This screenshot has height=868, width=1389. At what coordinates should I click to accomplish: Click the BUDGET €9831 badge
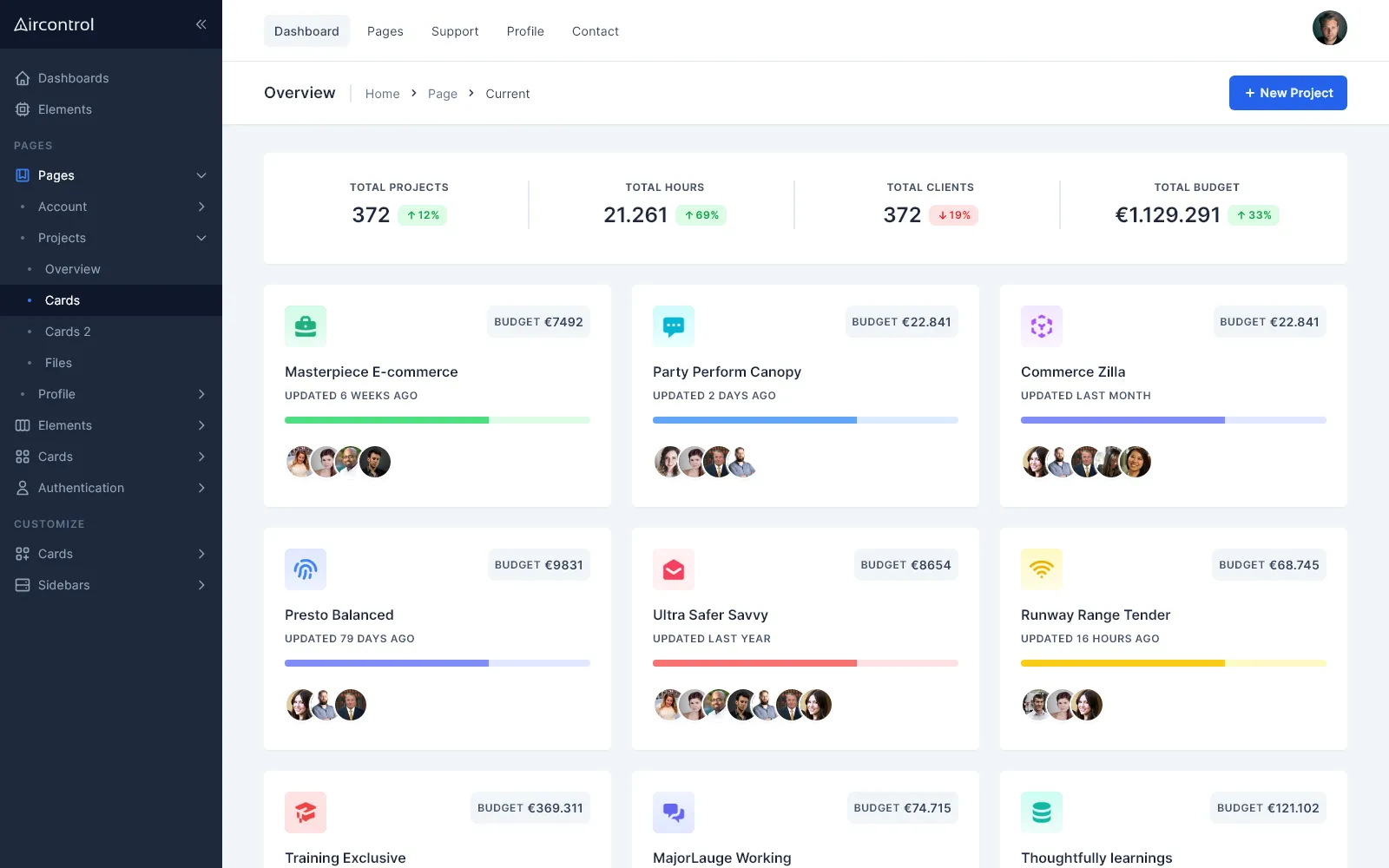pos(539,565)
